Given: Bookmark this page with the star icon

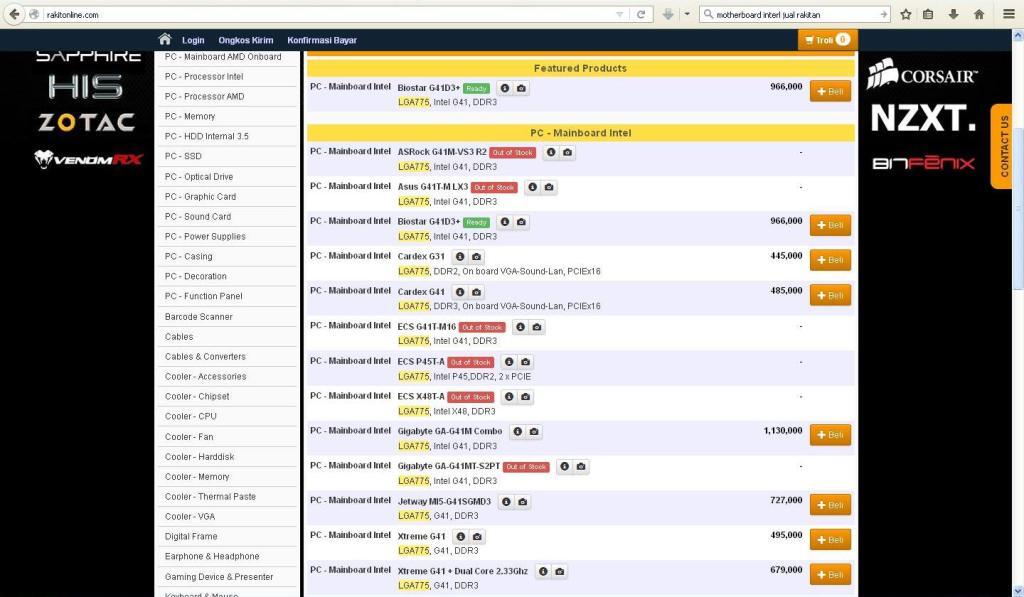Looking at the screenshot, I should tap(906, 14).
